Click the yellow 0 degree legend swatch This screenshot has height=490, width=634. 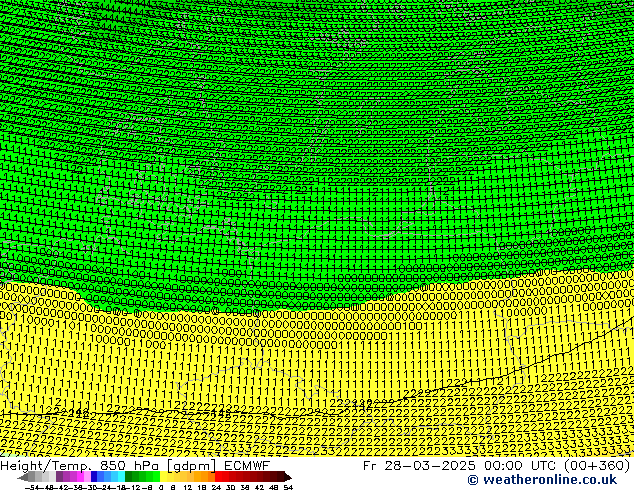163,476
